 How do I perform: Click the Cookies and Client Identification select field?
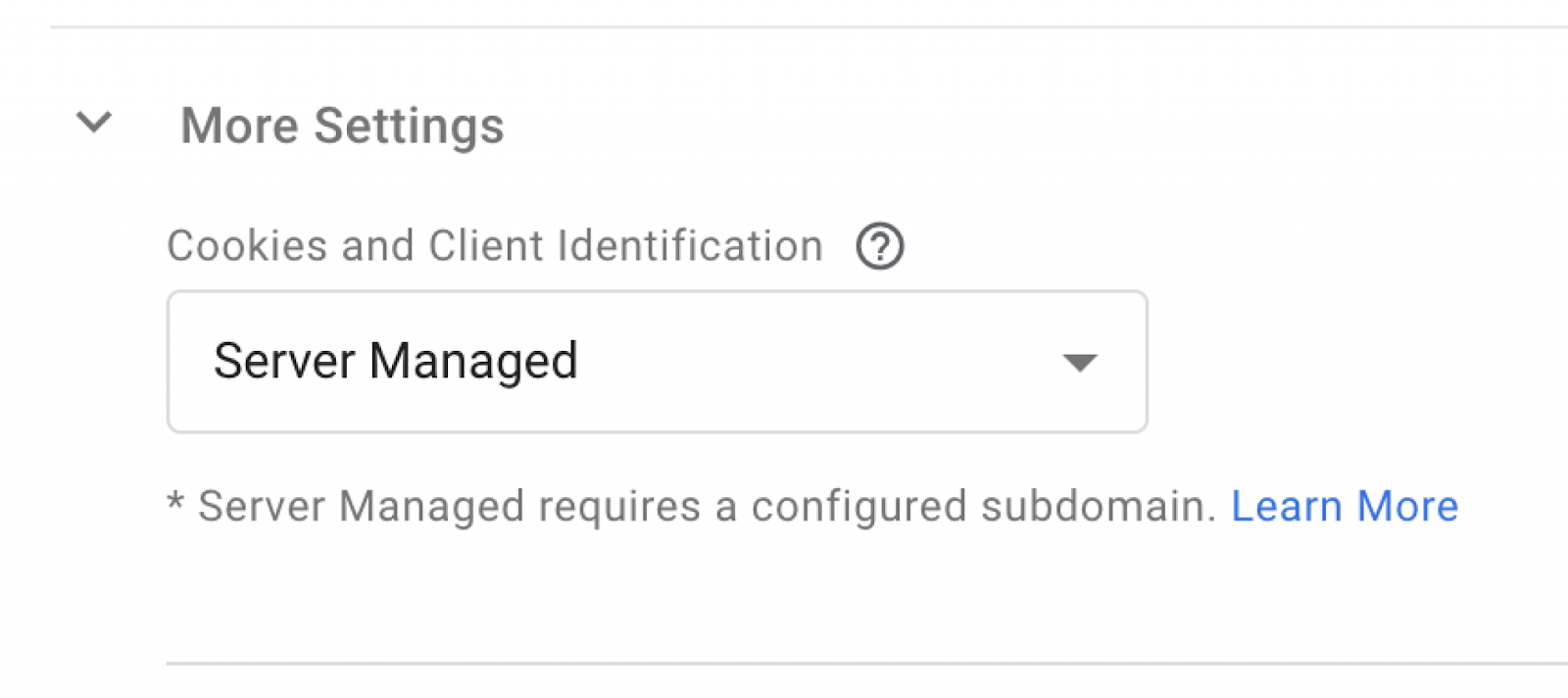click(657, 361)
